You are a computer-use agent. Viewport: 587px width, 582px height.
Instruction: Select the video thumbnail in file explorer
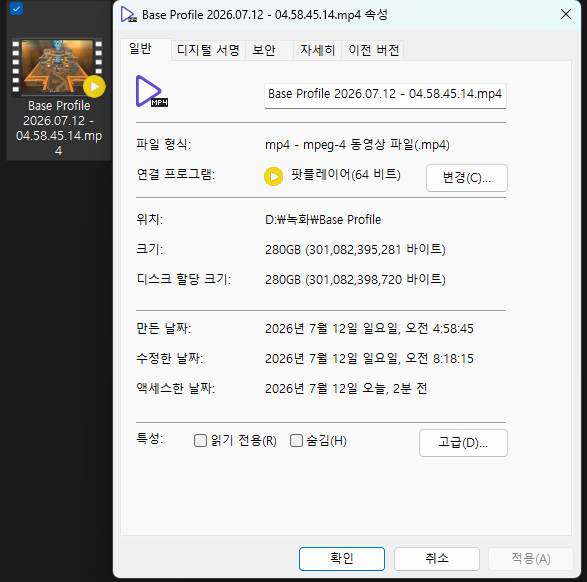[57, 67]
